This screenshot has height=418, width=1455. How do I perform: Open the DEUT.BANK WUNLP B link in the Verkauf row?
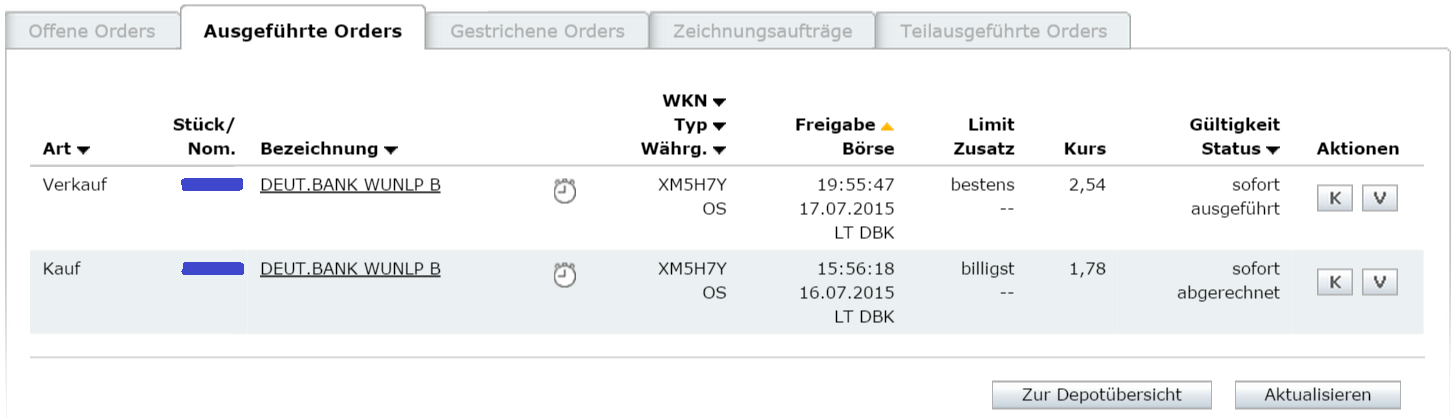tap(350, 185)
